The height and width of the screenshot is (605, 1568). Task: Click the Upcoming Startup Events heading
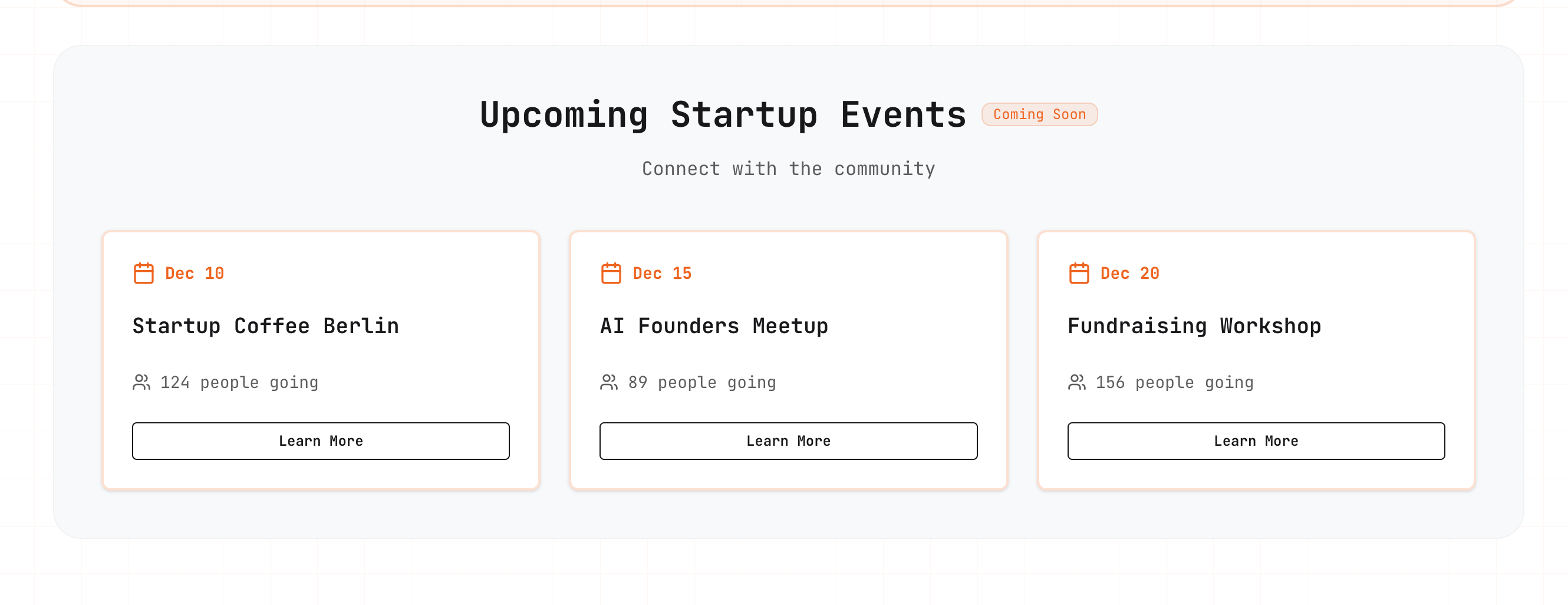(x=723, y=114)
